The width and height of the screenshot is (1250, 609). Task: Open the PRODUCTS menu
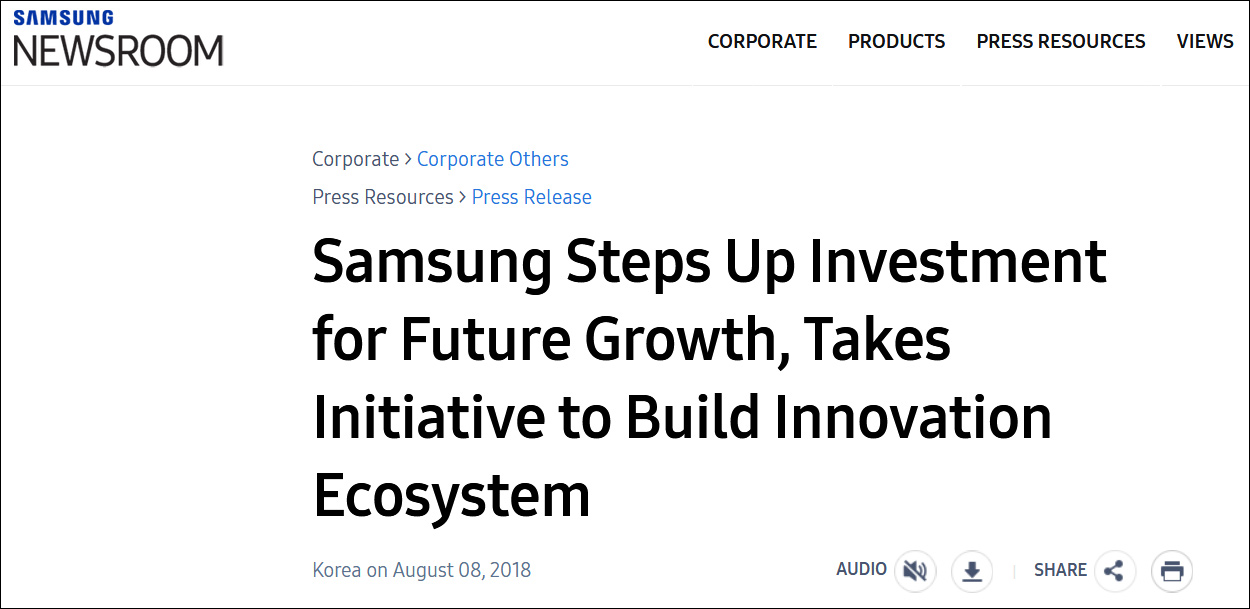896,41
